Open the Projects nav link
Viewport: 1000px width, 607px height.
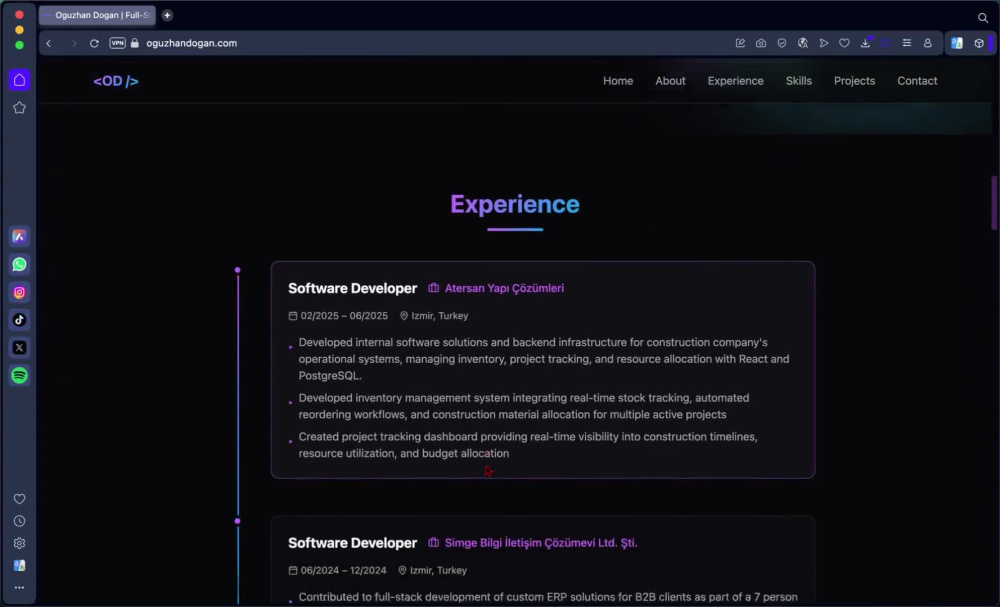tap(855, 81)
